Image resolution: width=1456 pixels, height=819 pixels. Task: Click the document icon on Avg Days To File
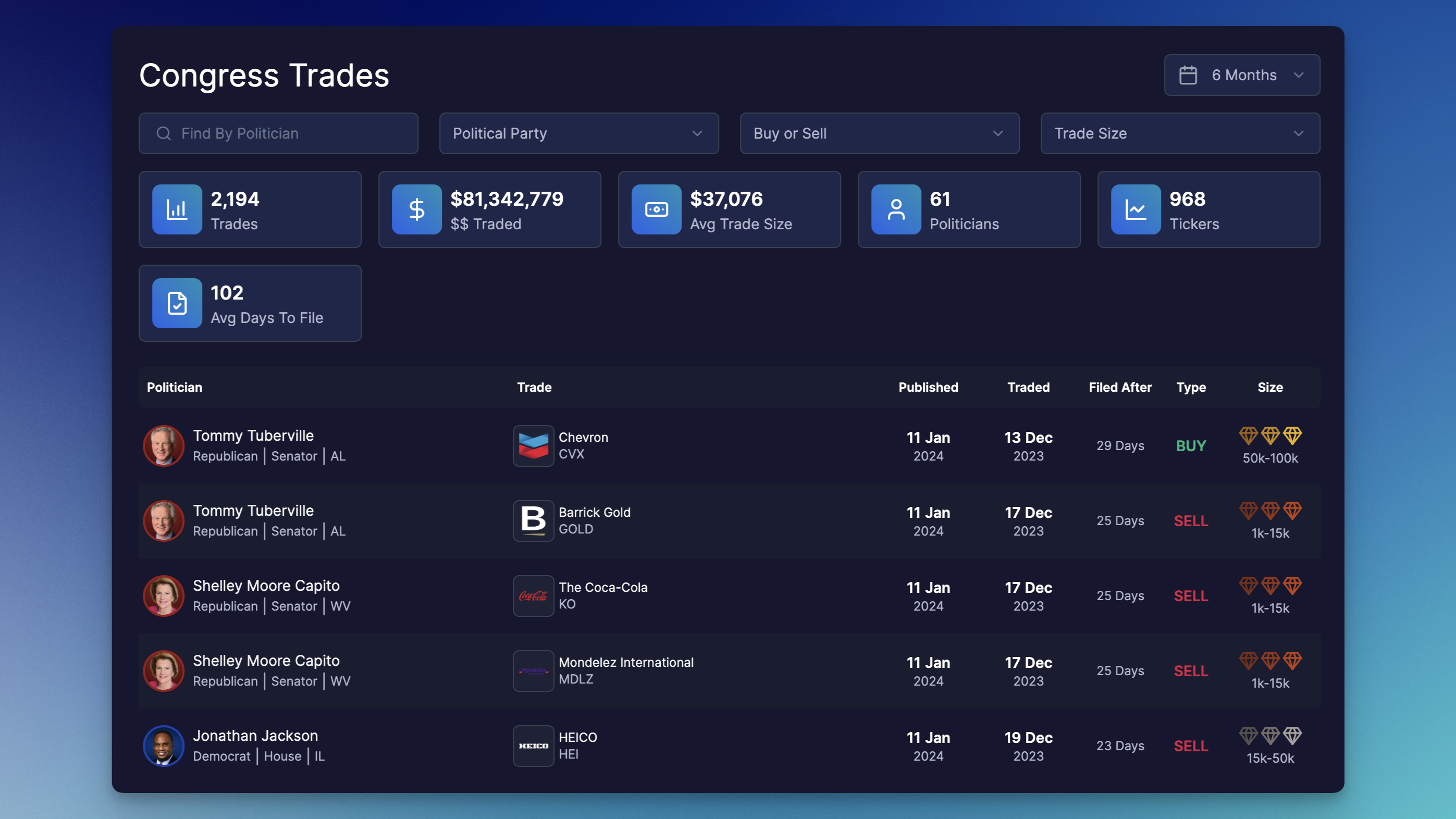177,303
